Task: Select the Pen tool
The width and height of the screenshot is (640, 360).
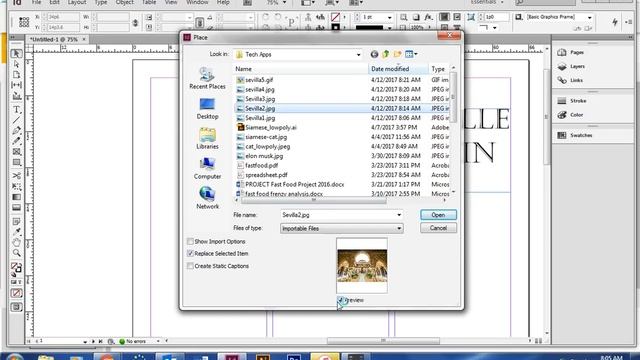Action: [x=16, y=131]
